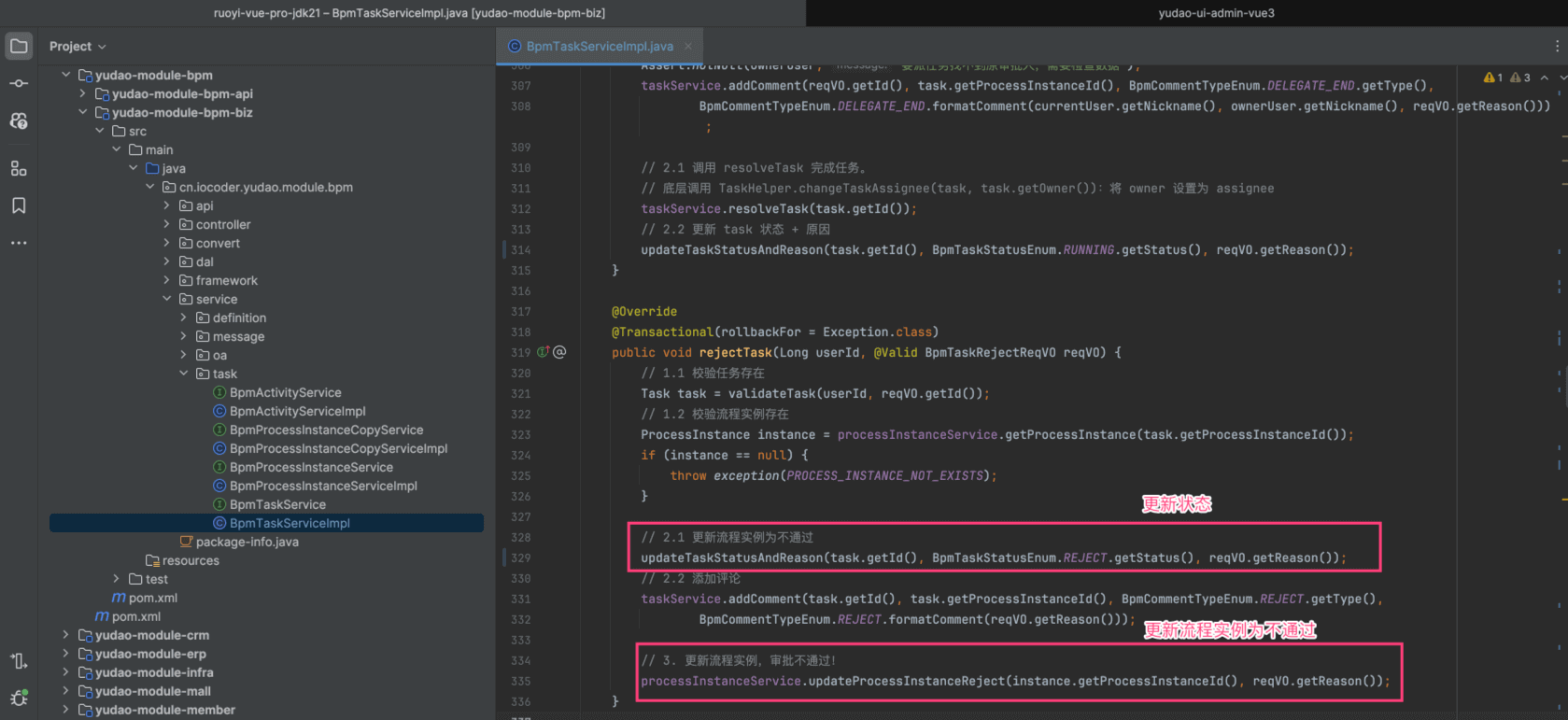Open the Commit tool window icon
The height and width of the screenshot is (720, 1568).
tap(19, 84)
